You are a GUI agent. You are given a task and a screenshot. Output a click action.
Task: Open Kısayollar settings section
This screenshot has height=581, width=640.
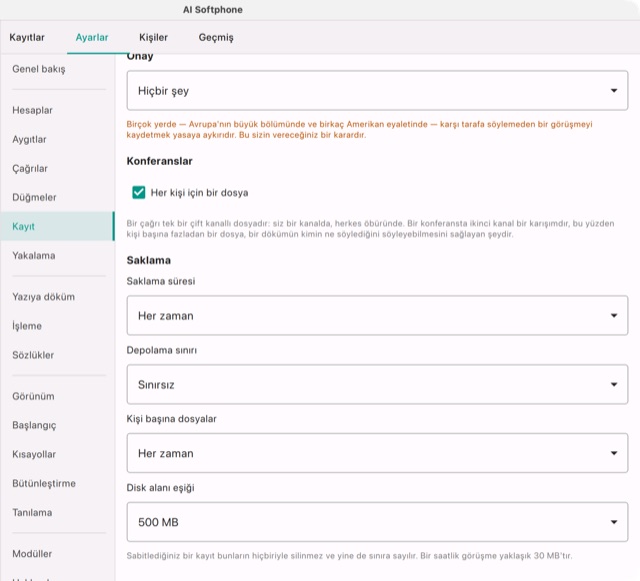(x=57, y=454)
